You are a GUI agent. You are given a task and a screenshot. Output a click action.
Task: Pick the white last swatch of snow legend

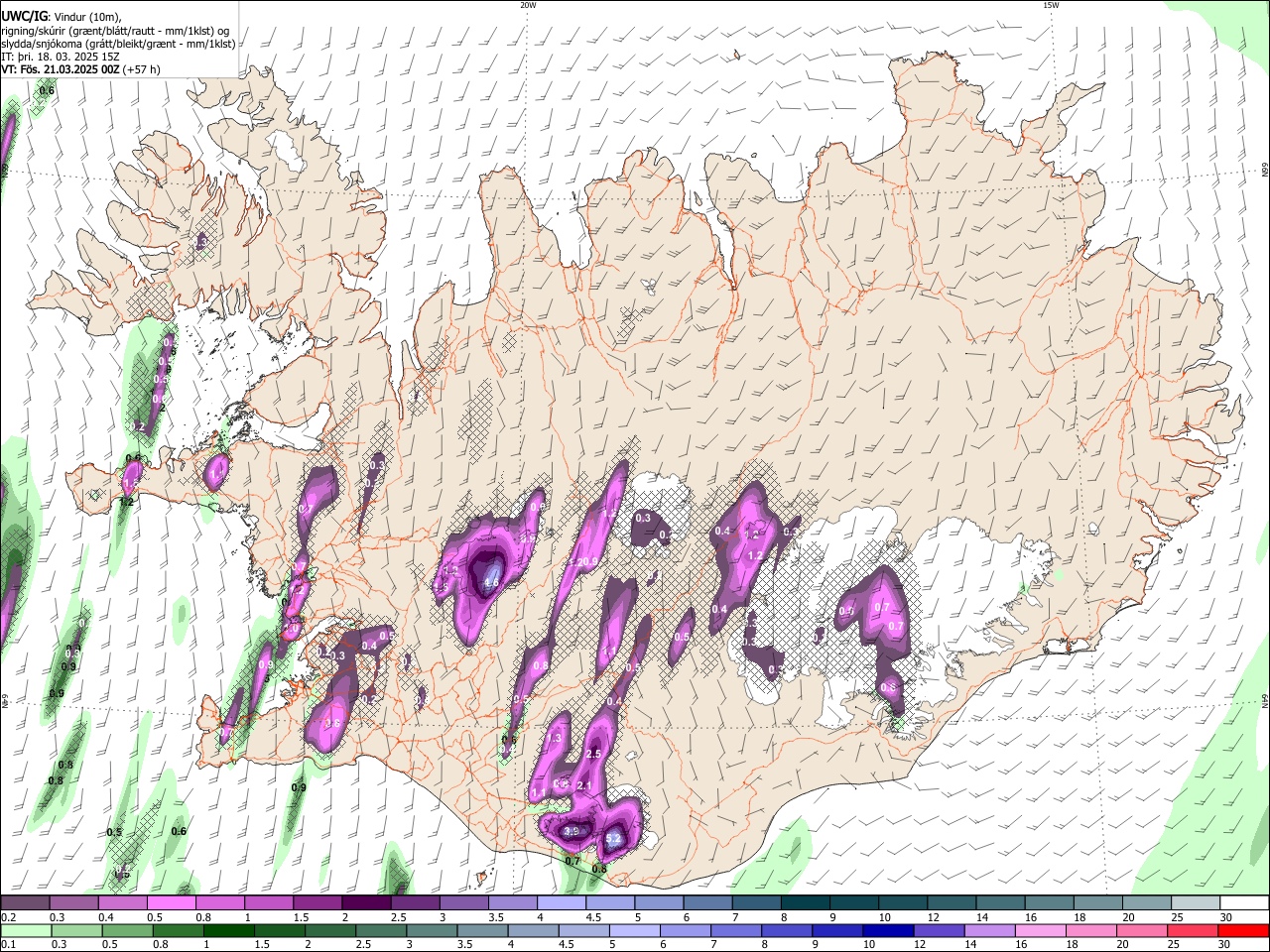click(1244, 903)
